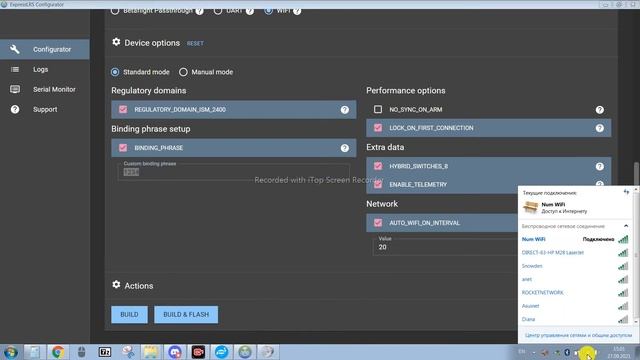Viewport: 640px width, 360px height.
Task: Uncheck HYBRID_SWITCHES_8 checkbox
Action: coord(378,166)
